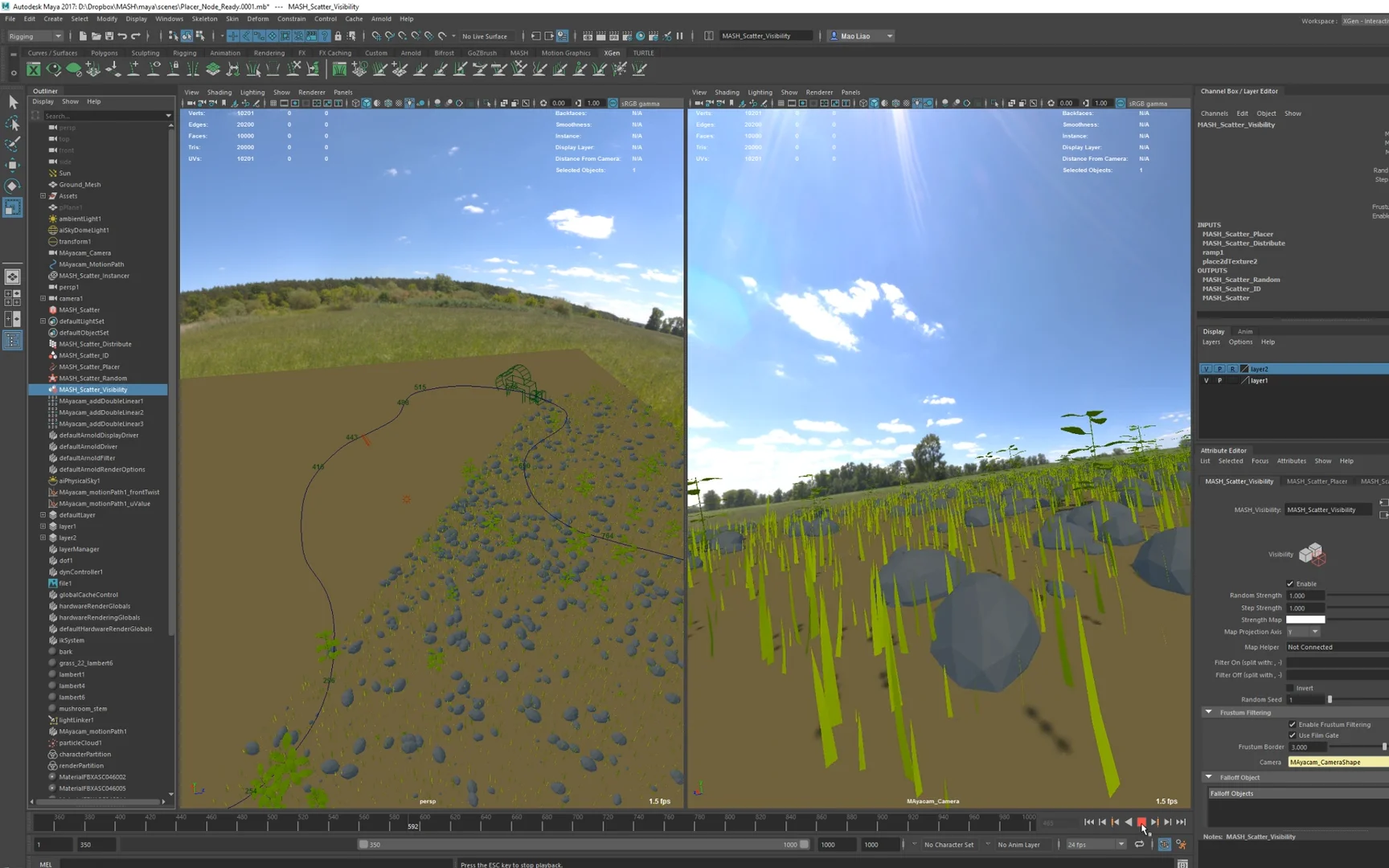Image resolution: width=1389 pixels, height=868 pixels.
Task: Open the Map Projection Axis dropdown
Action: (x=1315, y=632)
